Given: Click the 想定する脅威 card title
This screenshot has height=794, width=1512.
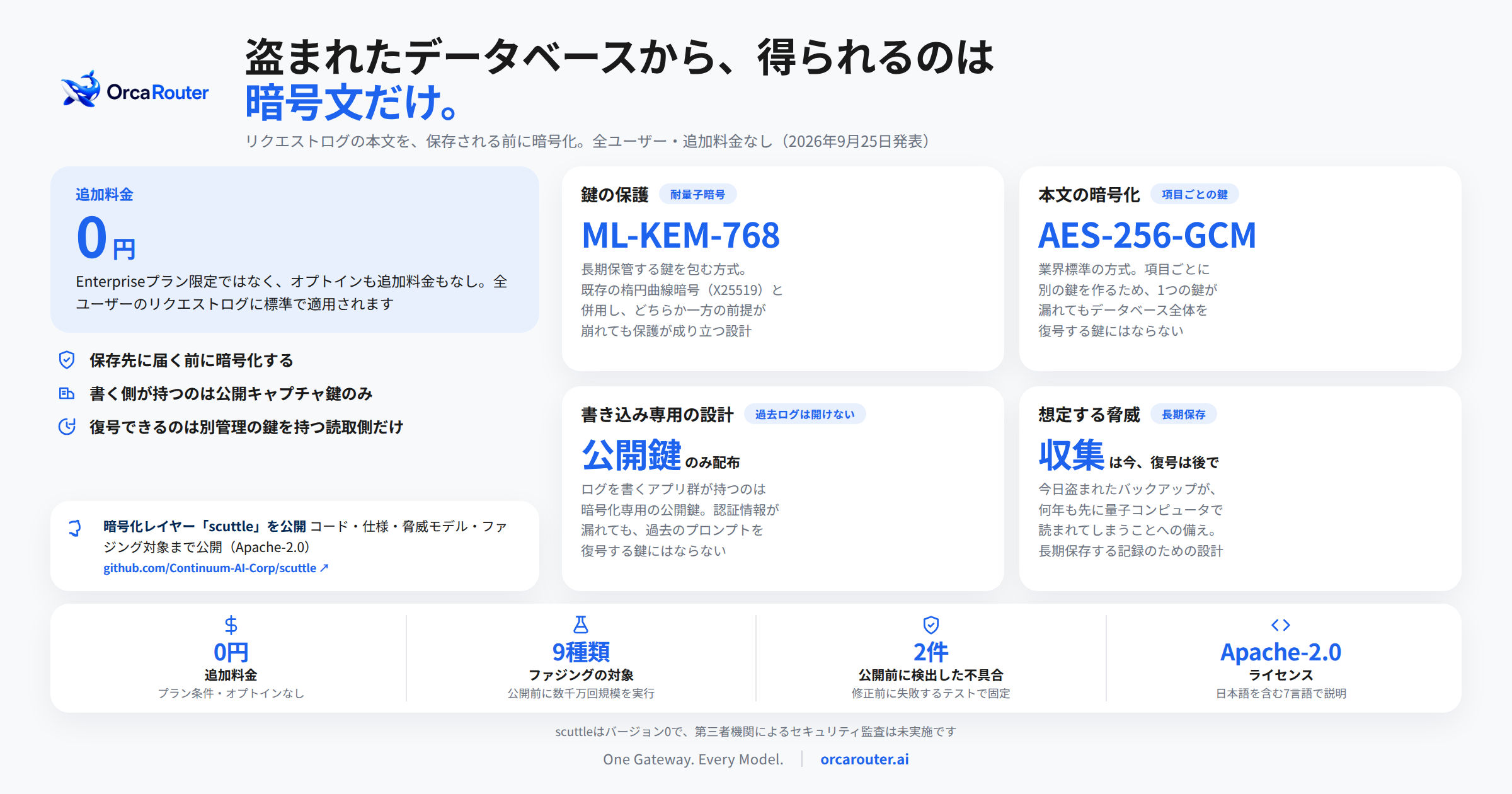Looking at the screenshot, I should click(1089, 414).
